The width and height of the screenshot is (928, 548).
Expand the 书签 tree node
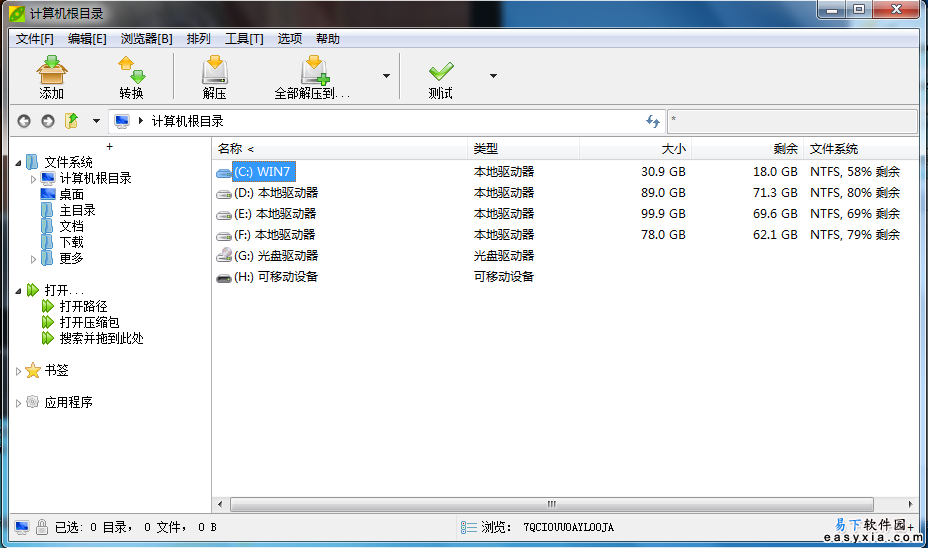click(x=18, y=371)
